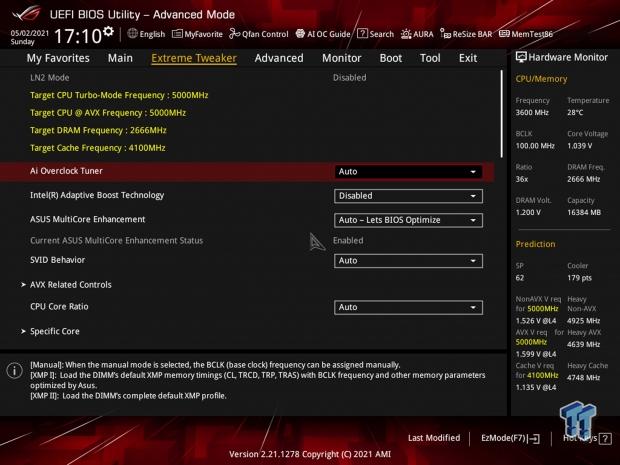The image size is (620, 465).
Task: Open ASUS MultiCore Enhancement dropdown
Action: click(408, 220)
